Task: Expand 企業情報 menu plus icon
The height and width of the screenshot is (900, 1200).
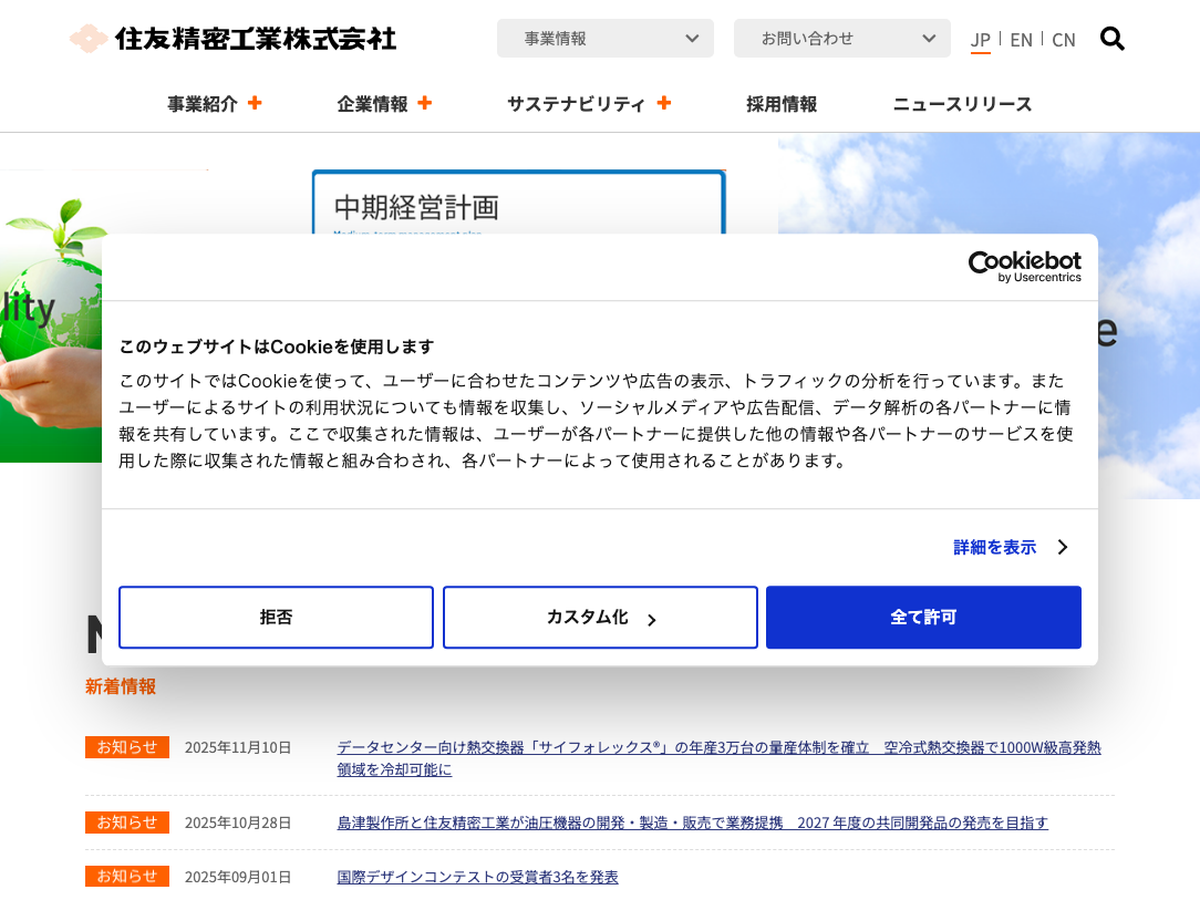Action: [x=425, y=103]
